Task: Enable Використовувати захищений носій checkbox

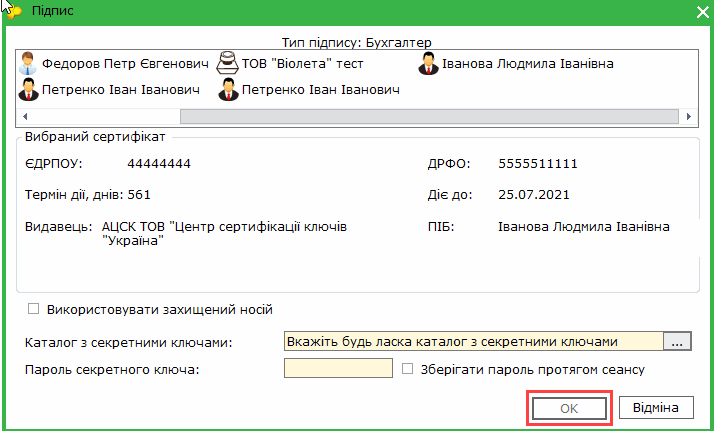Action: pyautogui.click(x=34, y=310)
